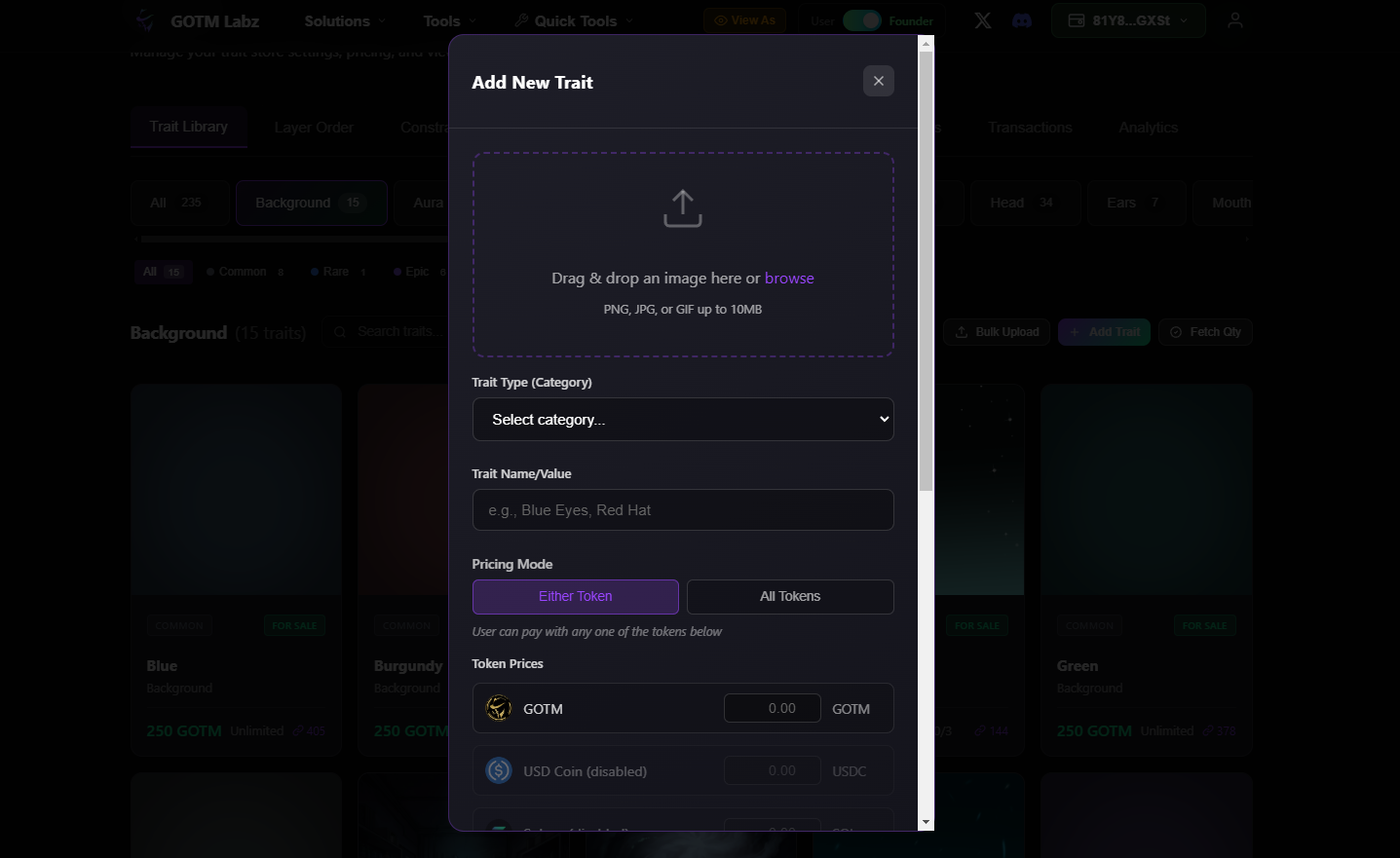
Task: Switch to the Trait Library tab
Action: coord(188,127)
